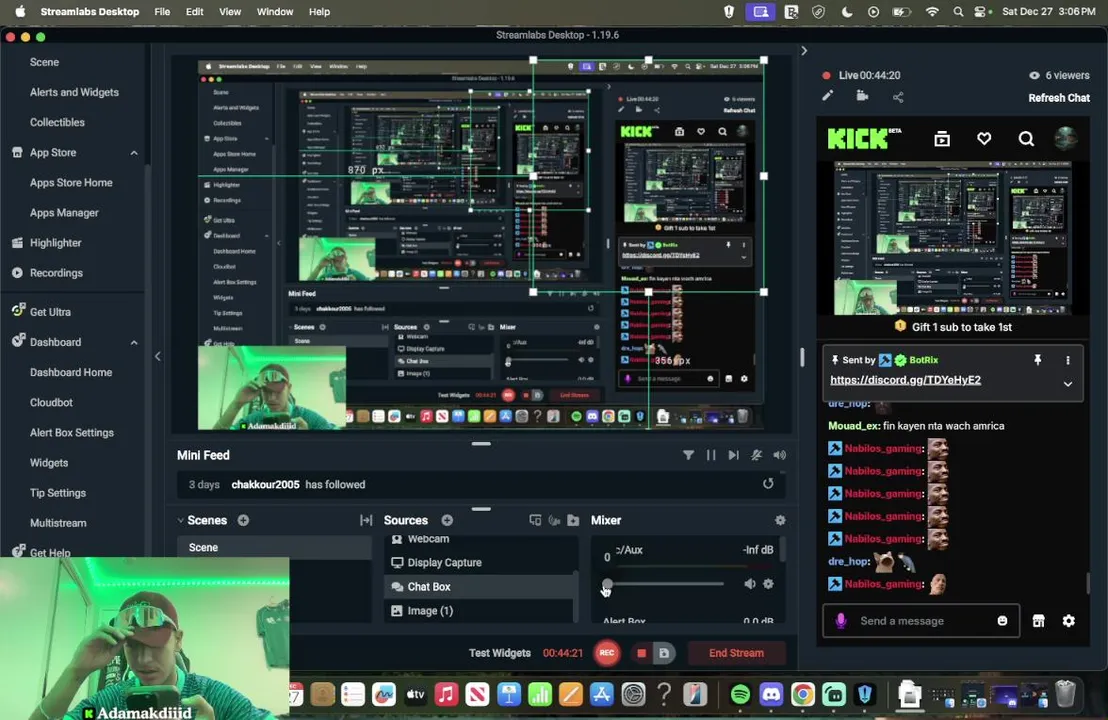Add a source folder

[573, 520]
